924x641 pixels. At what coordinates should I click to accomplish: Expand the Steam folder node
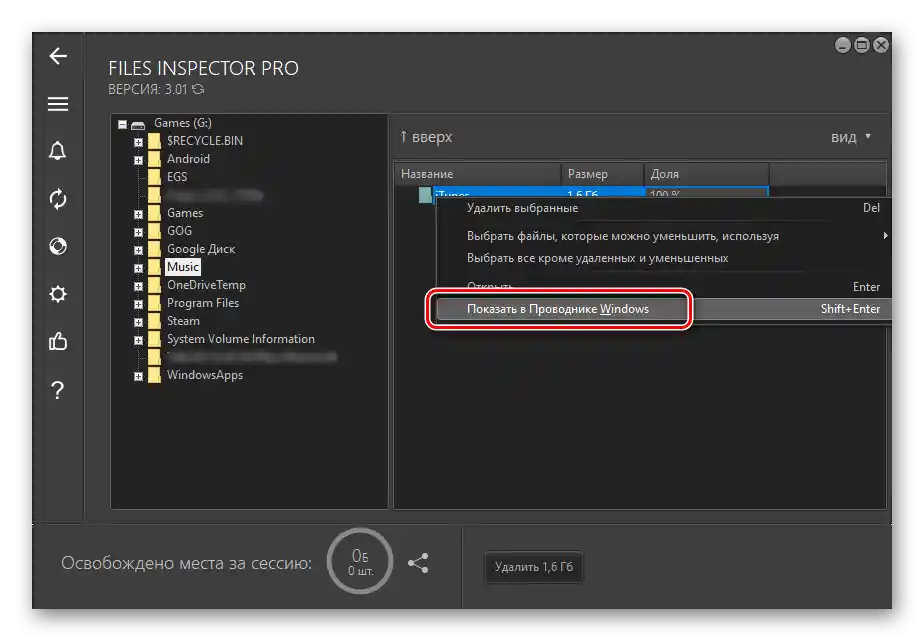click(x=138, y=322)
